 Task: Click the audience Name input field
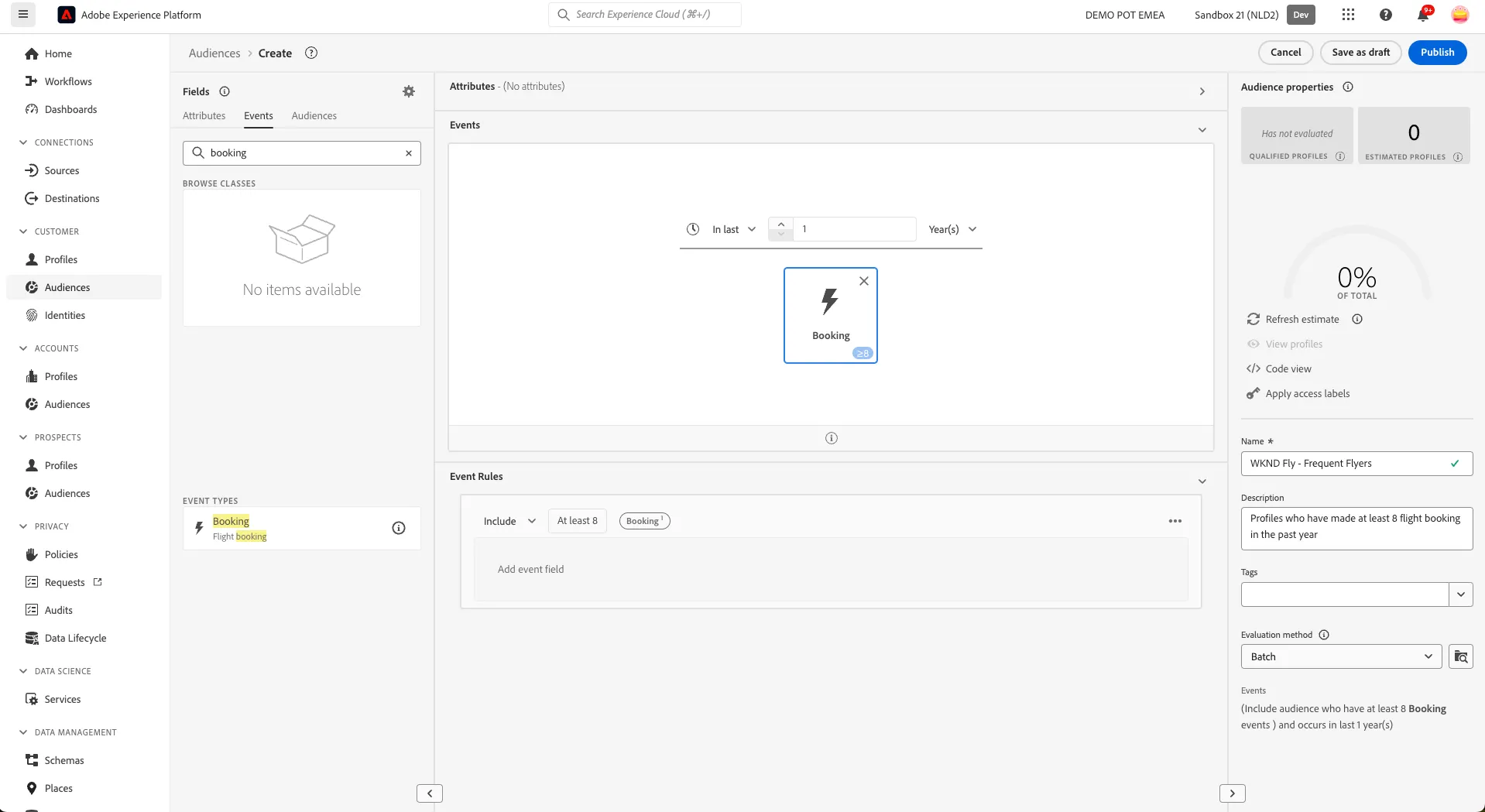[x=1356, y=464]
